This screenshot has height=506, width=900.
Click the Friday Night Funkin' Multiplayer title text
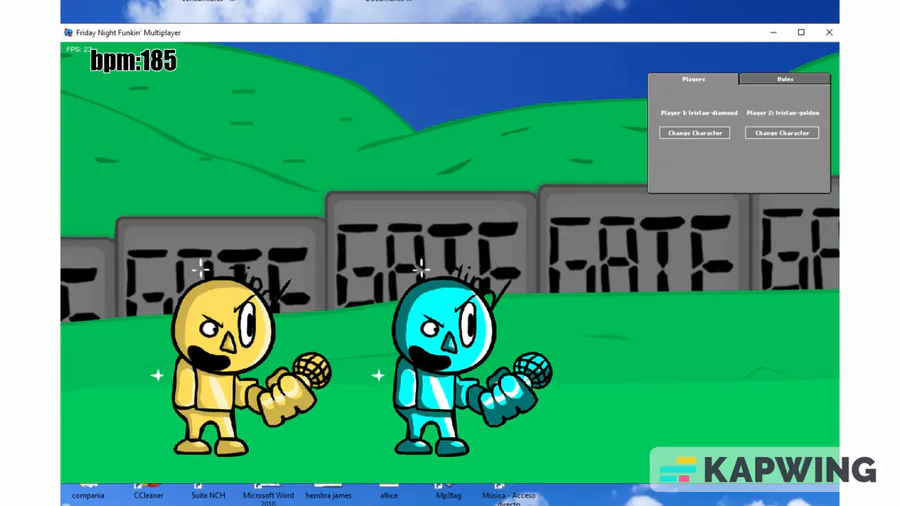(x=129, y=33)
